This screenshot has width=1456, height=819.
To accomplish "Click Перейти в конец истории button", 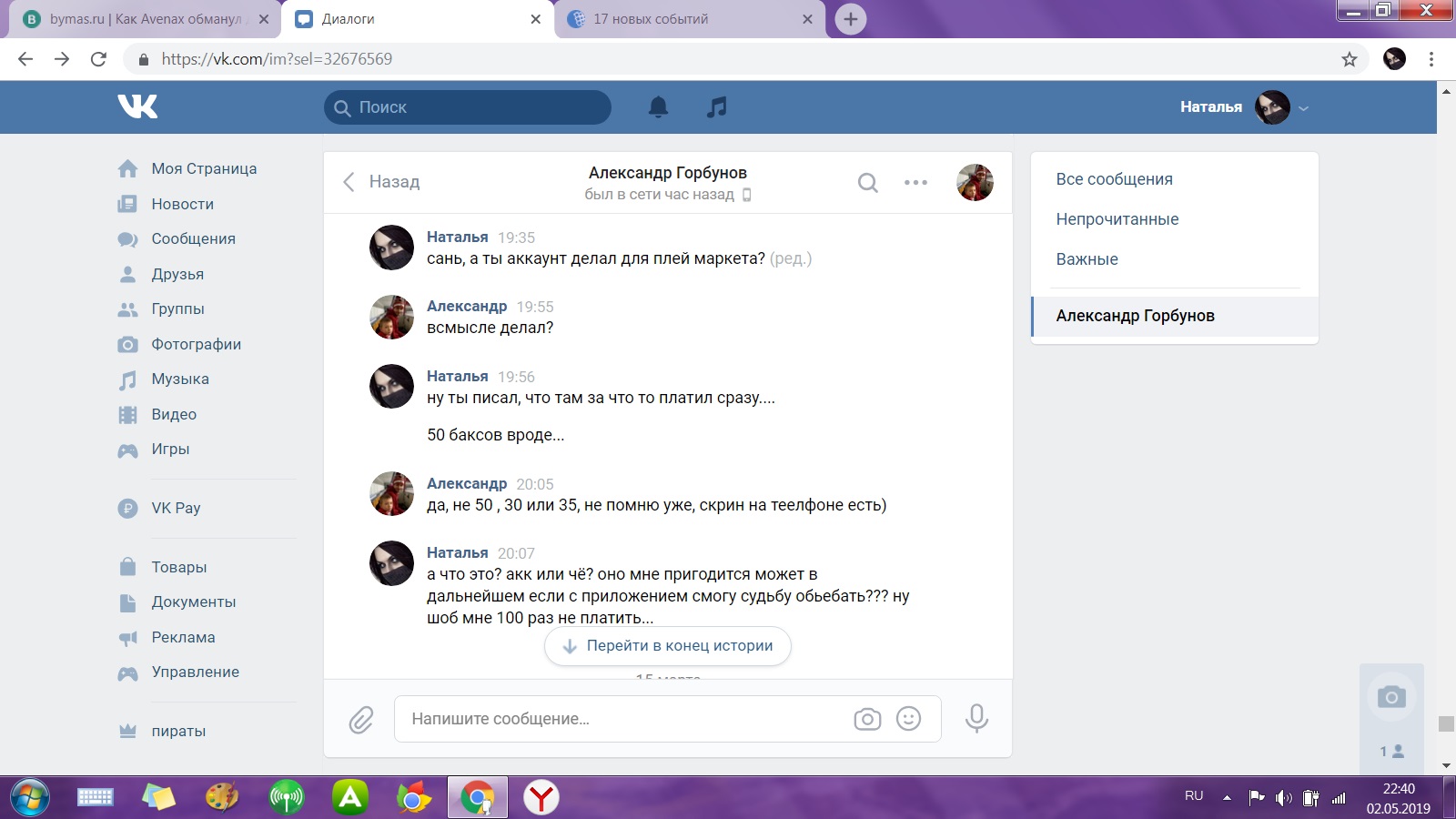I will tap(668, 646).
